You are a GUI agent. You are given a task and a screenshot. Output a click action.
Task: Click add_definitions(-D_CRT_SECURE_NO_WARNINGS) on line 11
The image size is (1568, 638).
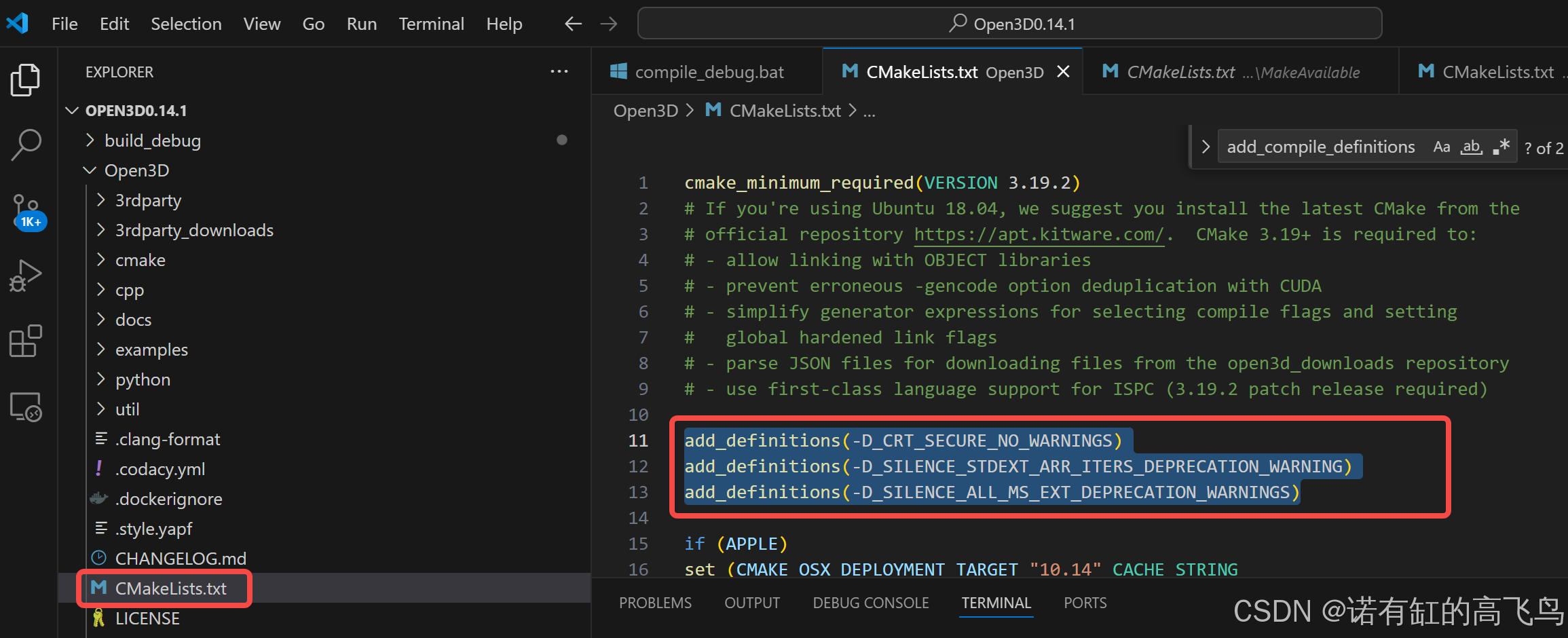(x=903, y=440)
